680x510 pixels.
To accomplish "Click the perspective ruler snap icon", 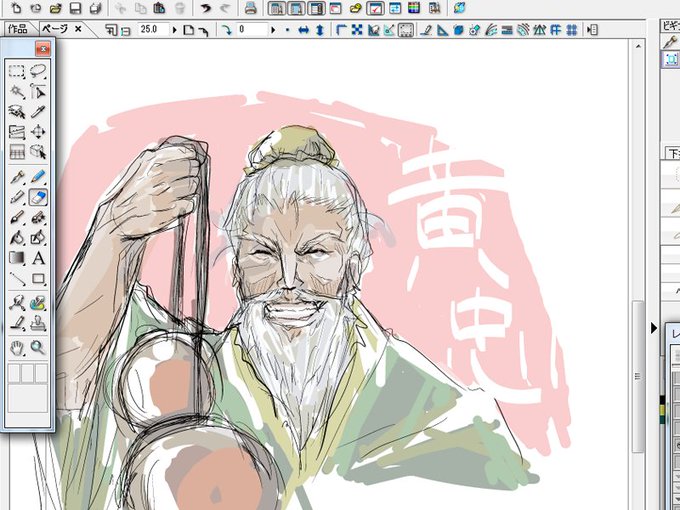I will pos(540,30).
